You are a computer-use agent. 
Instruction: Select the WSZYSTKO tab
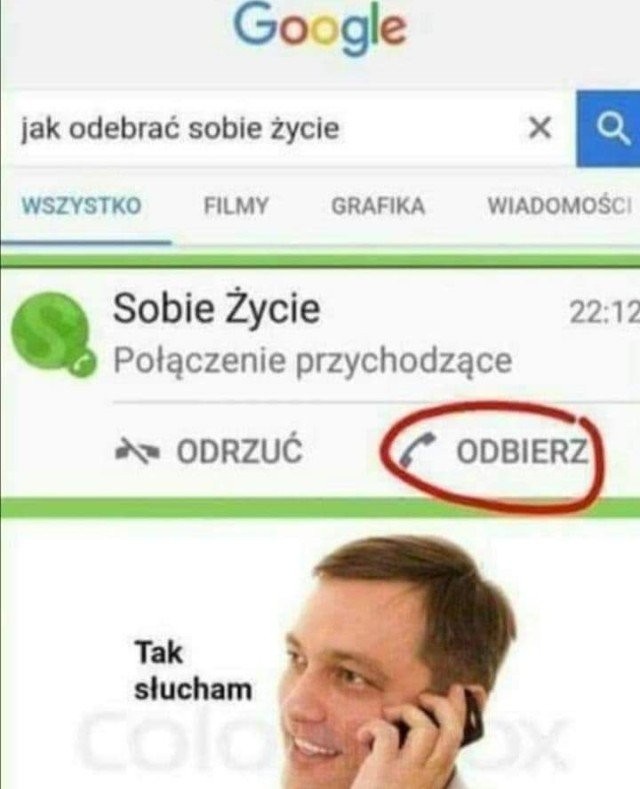(x=82, y=206)
